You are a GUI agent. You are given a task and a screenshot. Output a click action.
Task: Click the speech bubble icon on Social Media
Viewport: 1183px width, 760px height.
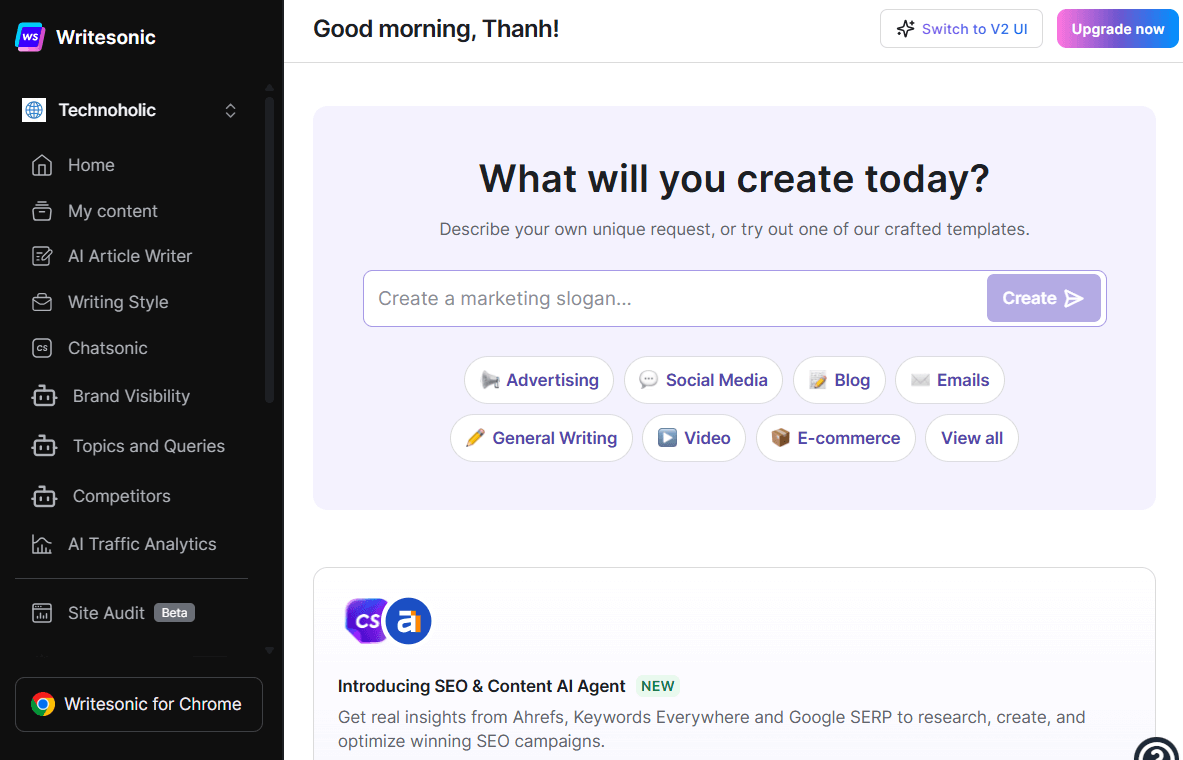click(649, 379)
